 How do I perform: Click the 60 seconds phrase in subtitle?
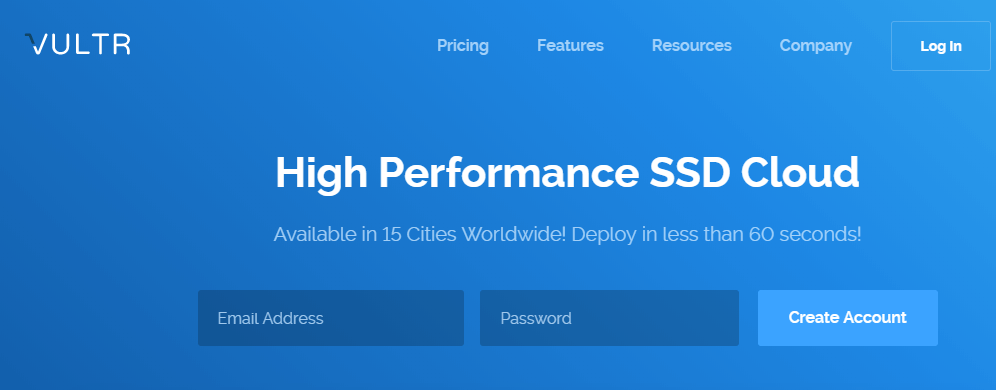[x=805, y=234]
